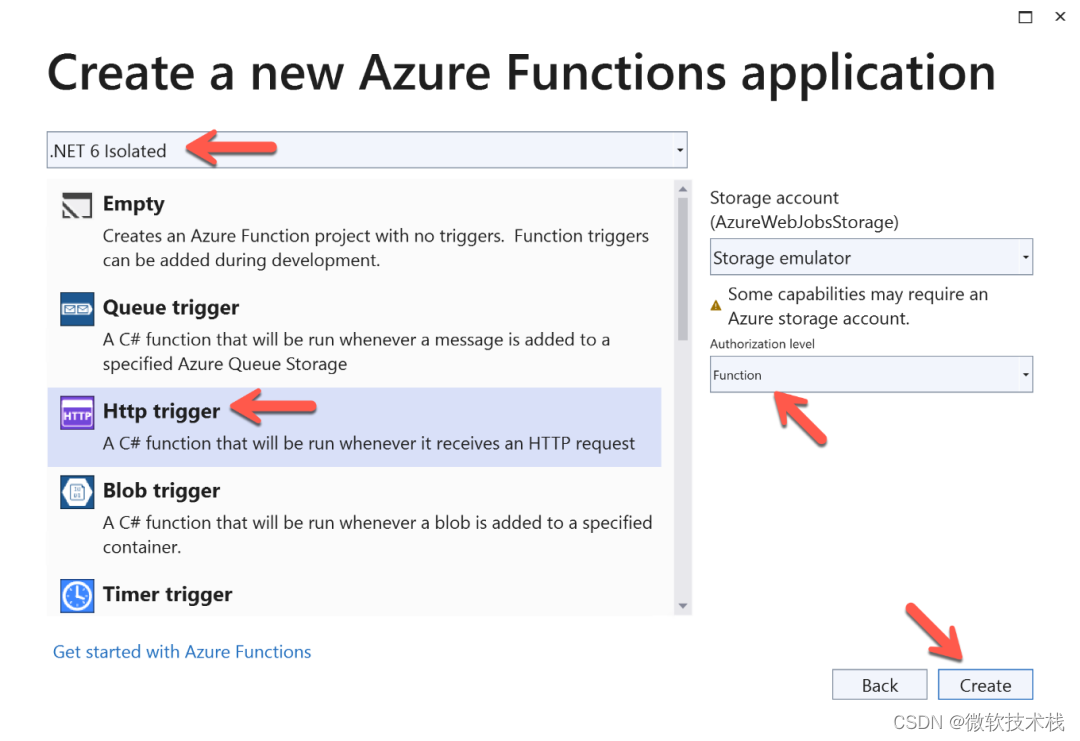This screenshot has height=741, width=1080.
Task: Click the scrollbar down arrow
Action: click(681, 604)
